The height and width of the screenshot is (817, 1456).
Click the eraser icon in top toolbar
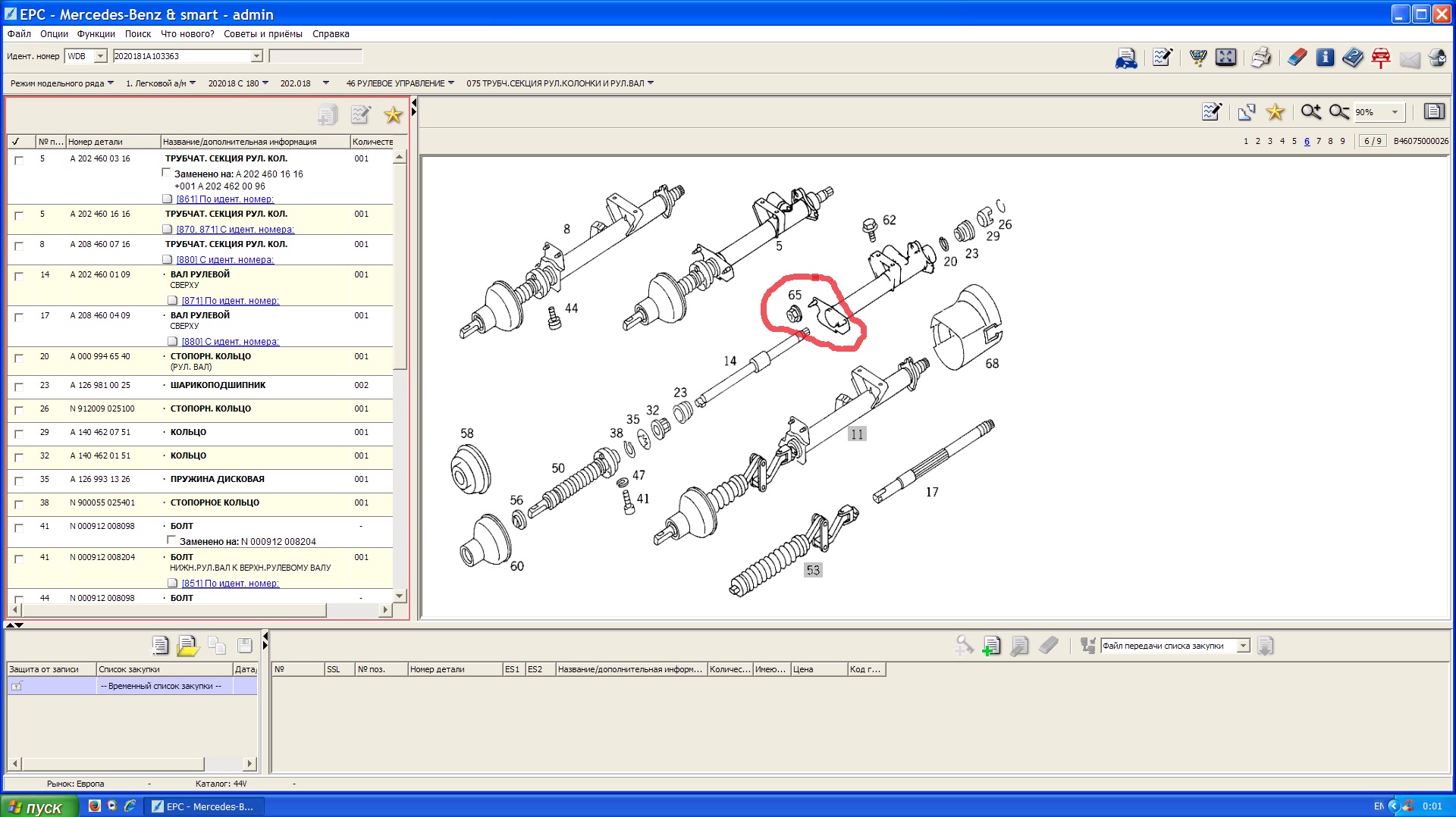point(1298,58)
